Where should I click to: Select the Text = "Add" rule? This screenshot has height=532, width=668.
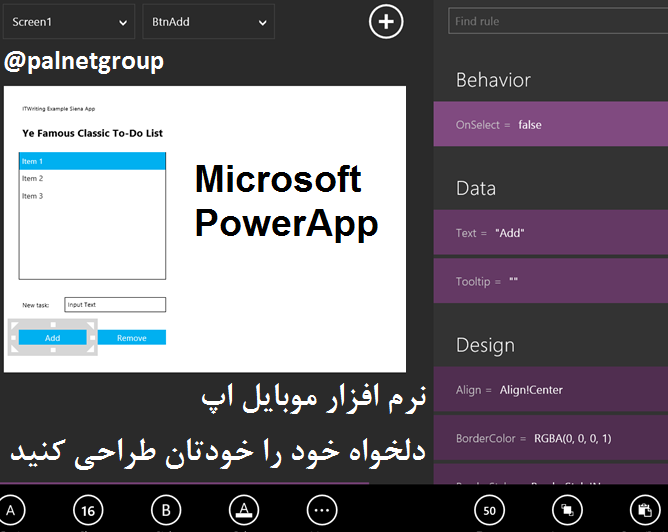pyautogui.click(x=551, y=233)
